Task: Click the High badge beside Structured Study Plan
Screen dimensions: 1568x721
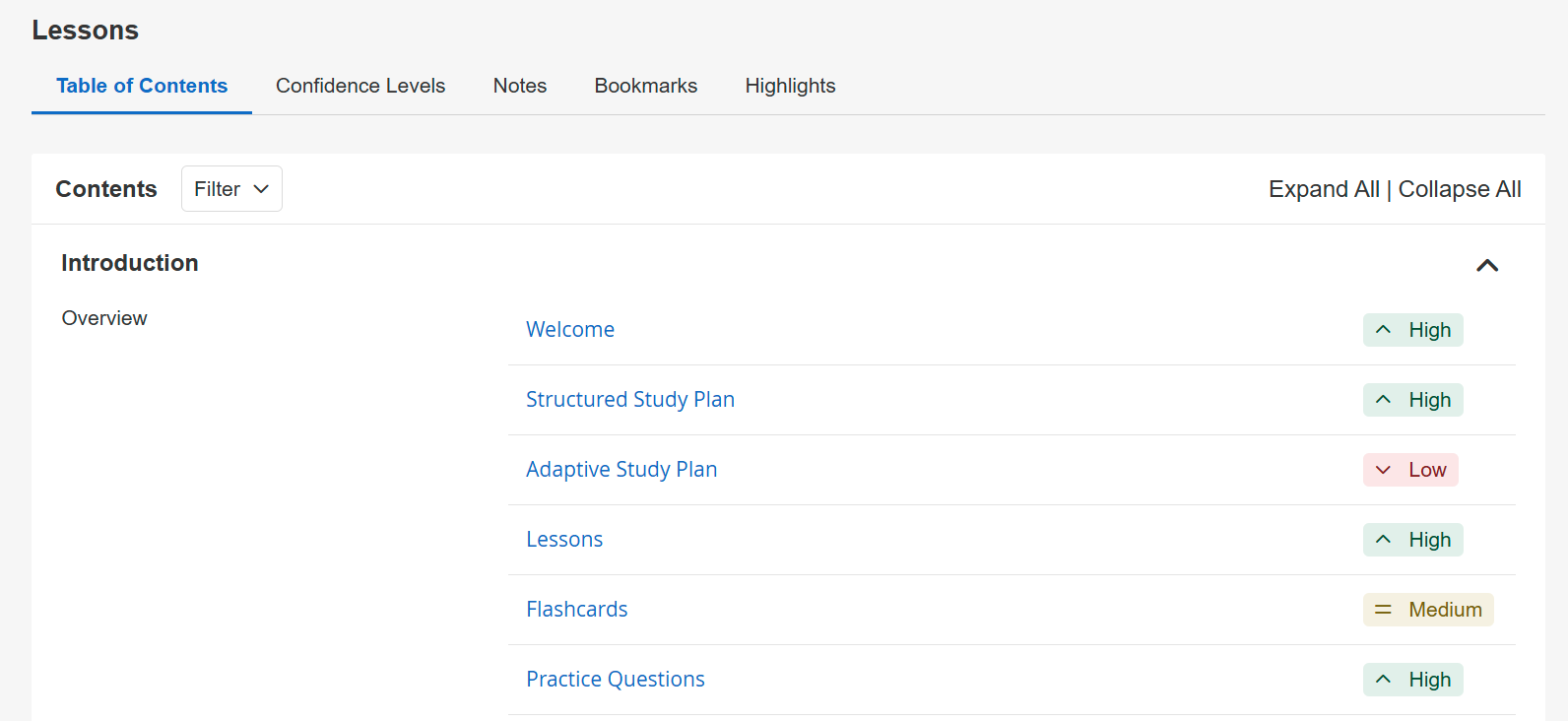Action: pyautogui.click(x=1412, y=400)
